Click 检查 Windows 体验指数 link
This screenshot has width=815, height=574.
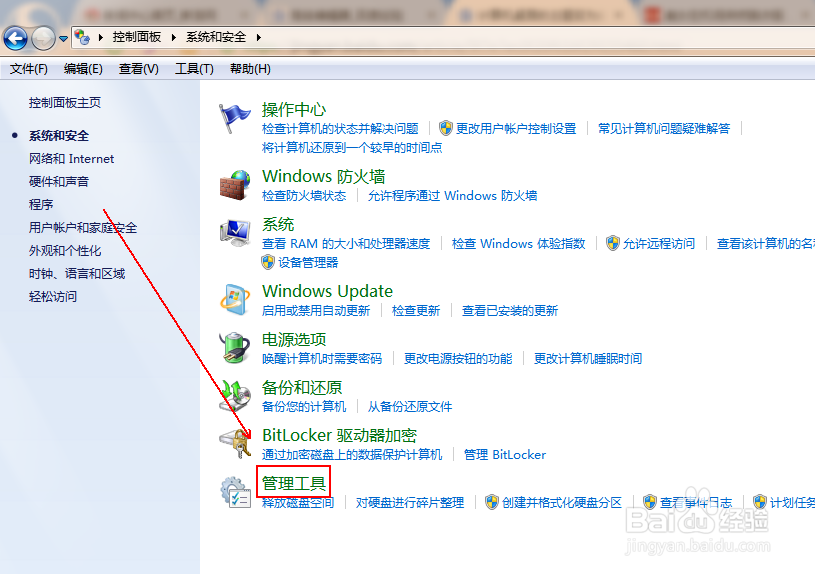[519, 244]
